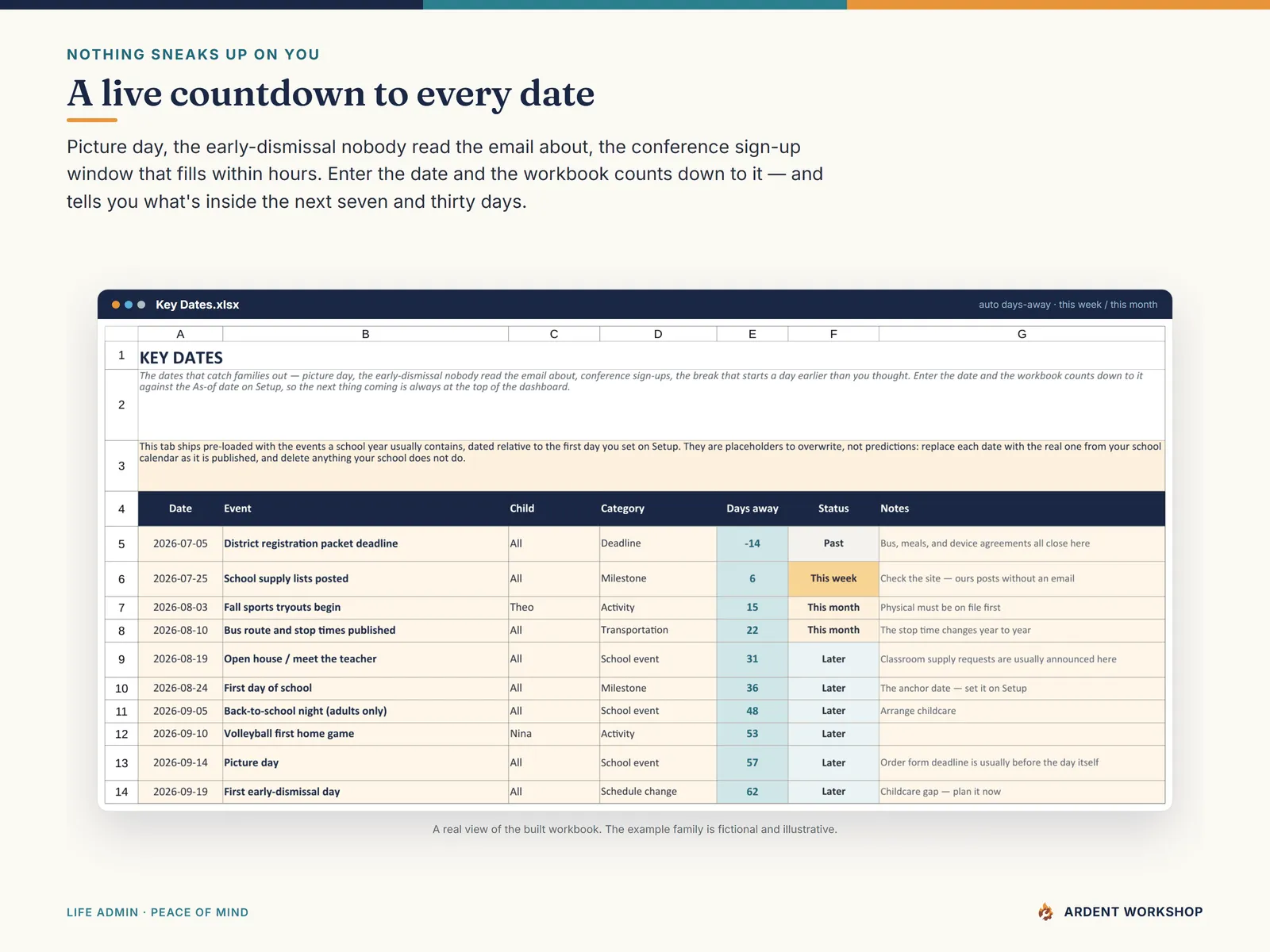Click the 'Status' column heading
The image size is (1270, 952).
[833, 509]
